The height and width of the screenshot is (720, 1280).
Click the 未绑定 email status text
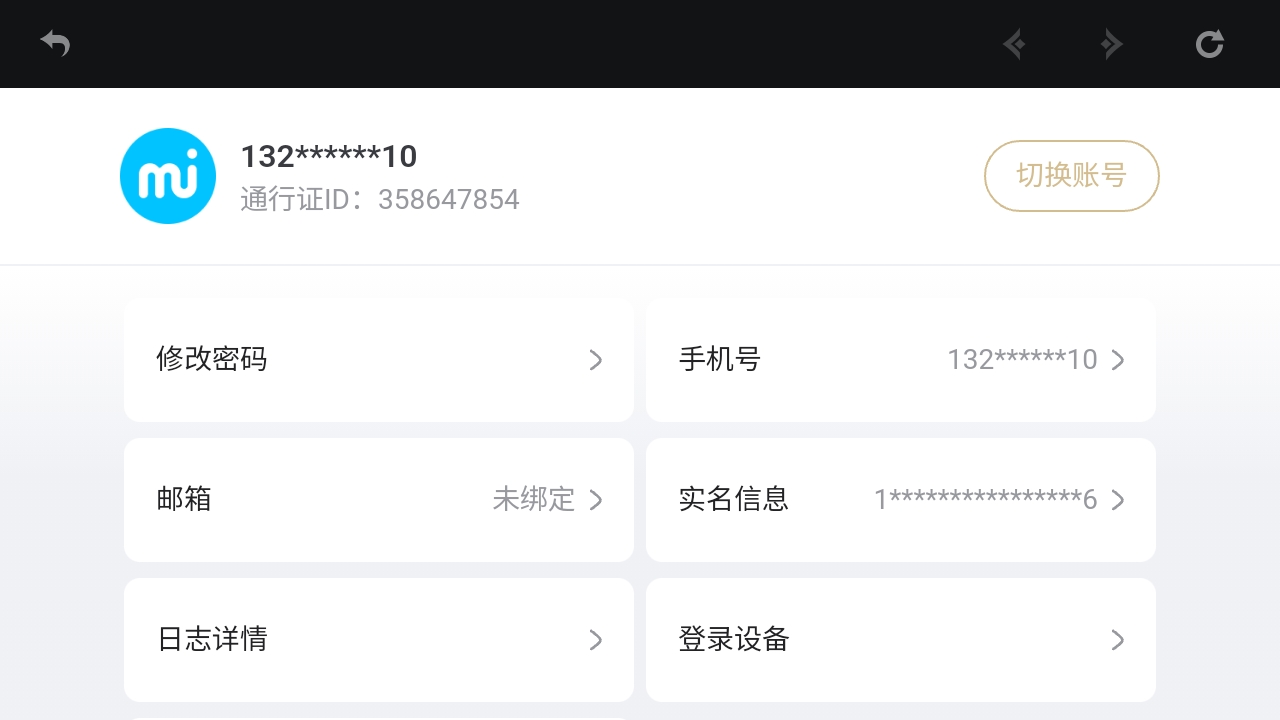(534, 499)
